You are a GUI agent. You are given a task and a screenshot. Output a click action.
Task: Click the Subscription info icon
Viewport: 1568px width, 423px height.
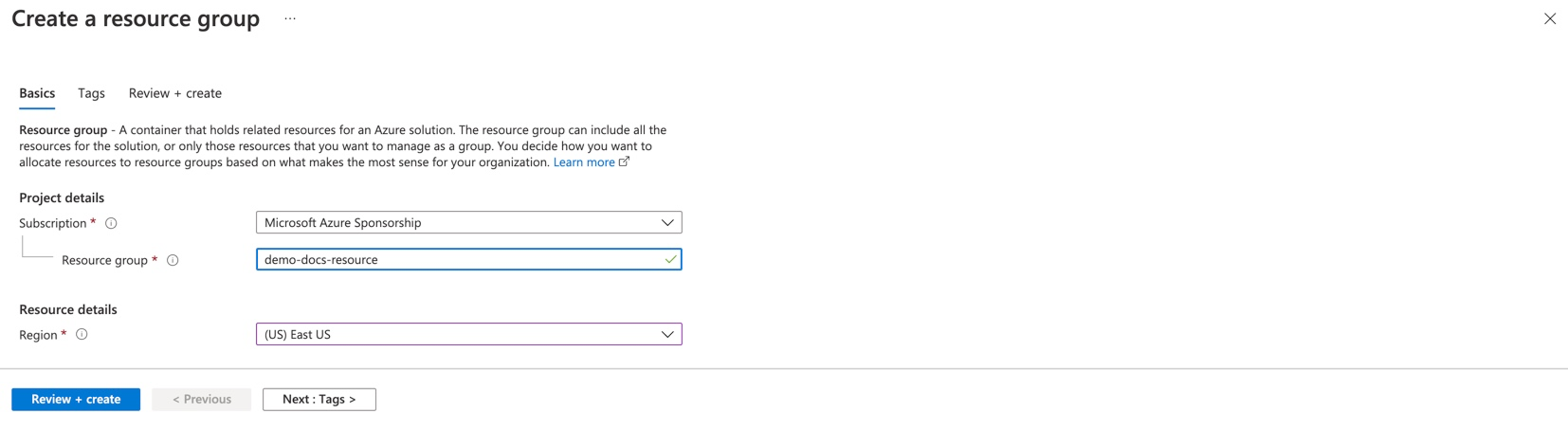(x=111, y=223)
